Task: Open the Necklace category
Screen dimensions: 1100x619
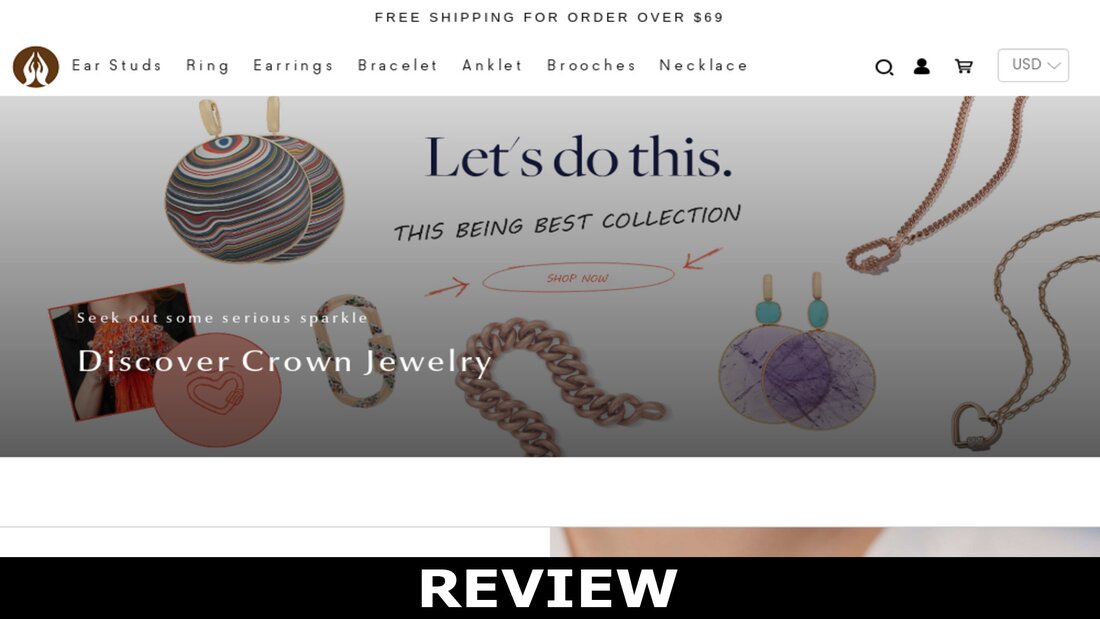Action: point(704,65)
